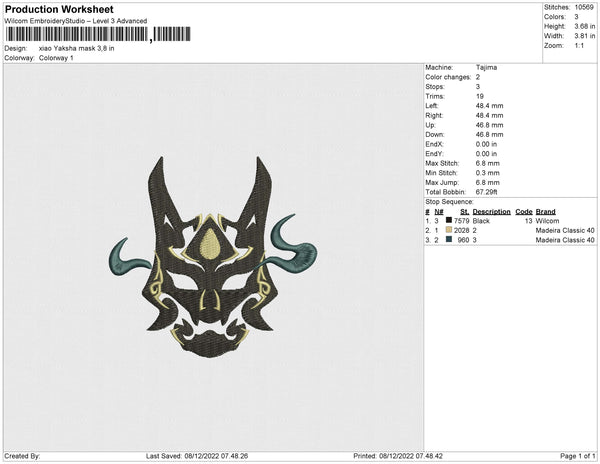This screenshot has height=464, width=600.
Task: Select 'Last Saved: 08/12/2022 07.48.26' text
Action: point(197,456)
